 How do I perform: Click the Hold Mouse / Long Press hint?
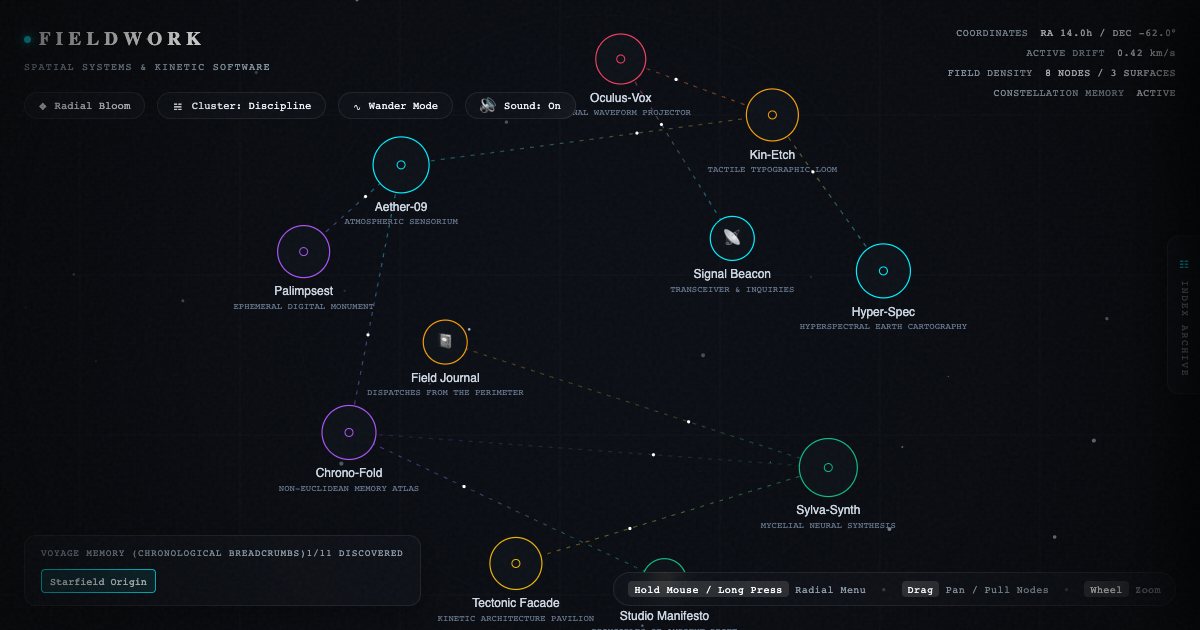click(x=709, y=590)
